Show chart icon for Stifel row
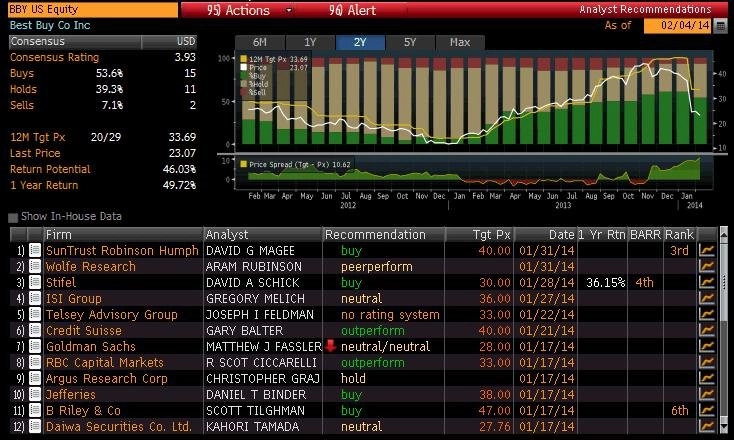Screen dimensions: 734x440 (x=707, y=282)
